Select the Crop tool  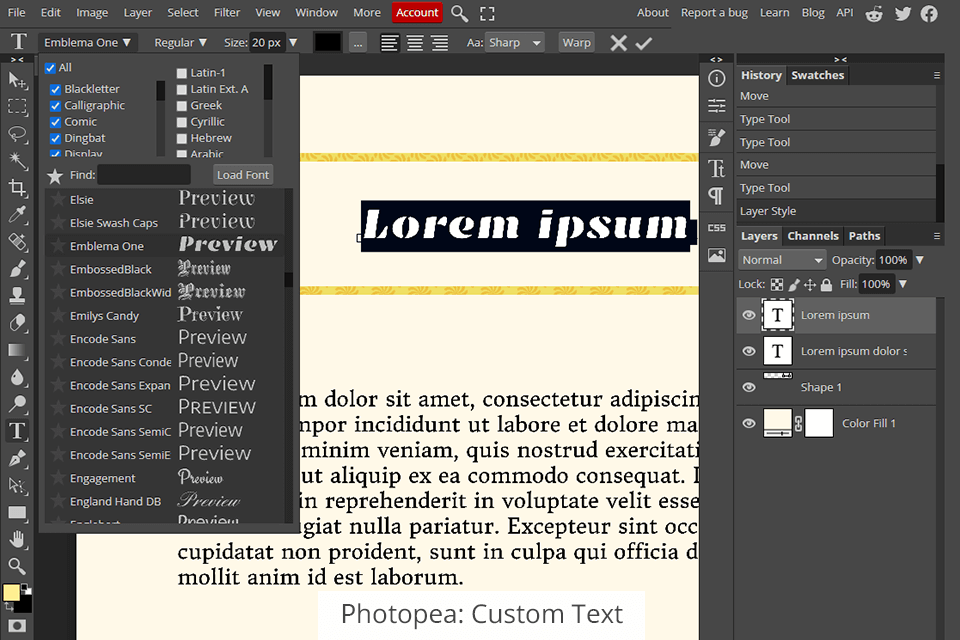17,187
